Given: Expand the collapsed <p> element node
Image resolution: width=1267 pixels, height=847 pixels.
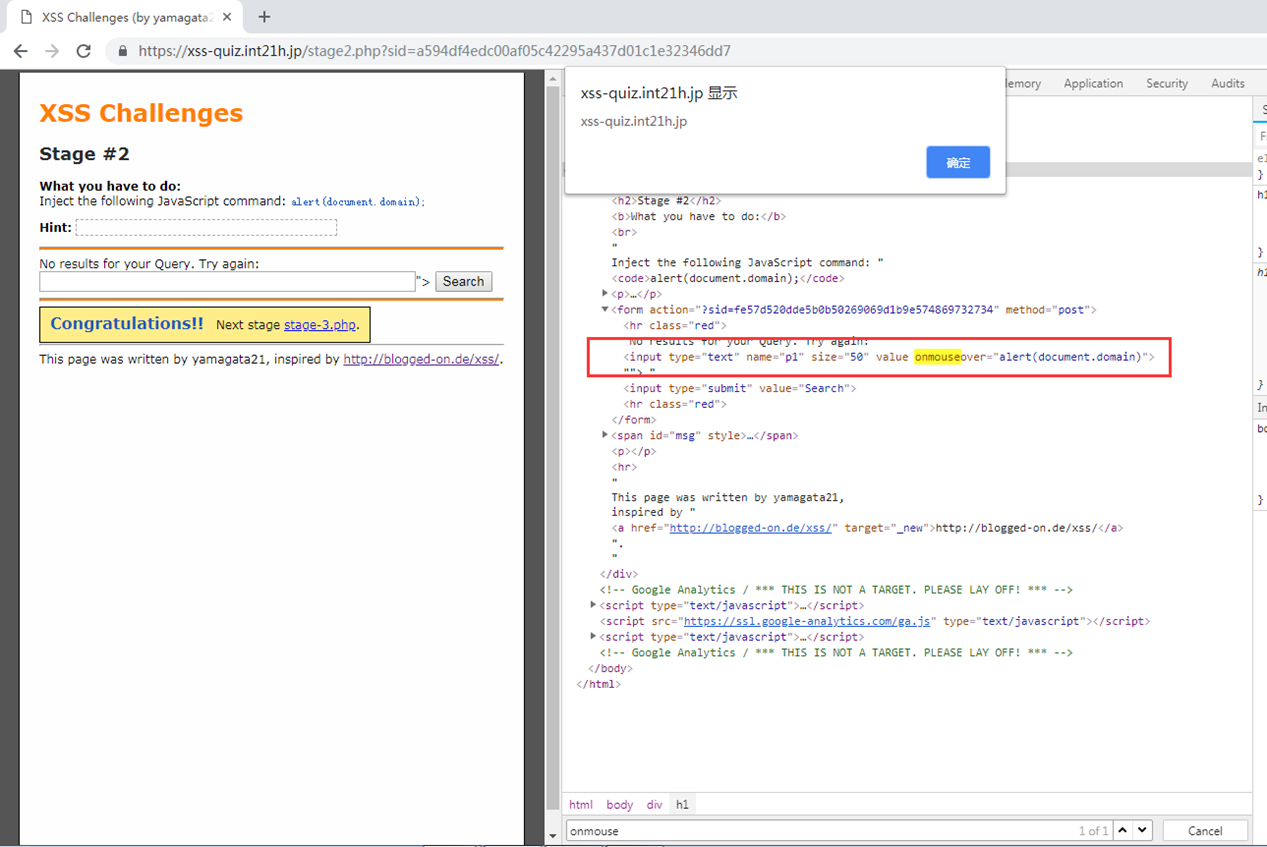Looking at the screenshot, I should pyautogui.click(x=605, y=294).
